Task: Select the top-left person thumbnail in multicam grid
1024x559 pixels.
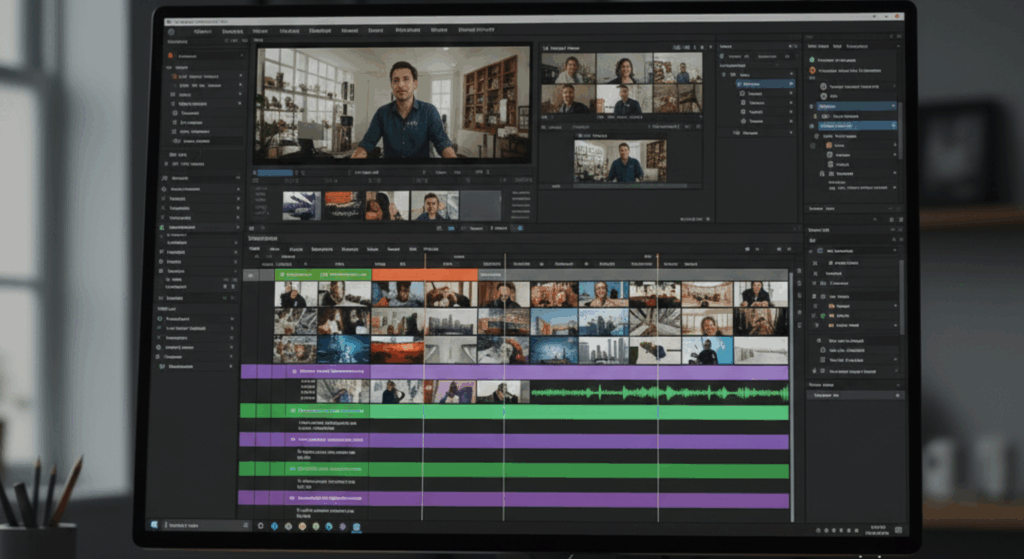Action: point(569,69)
